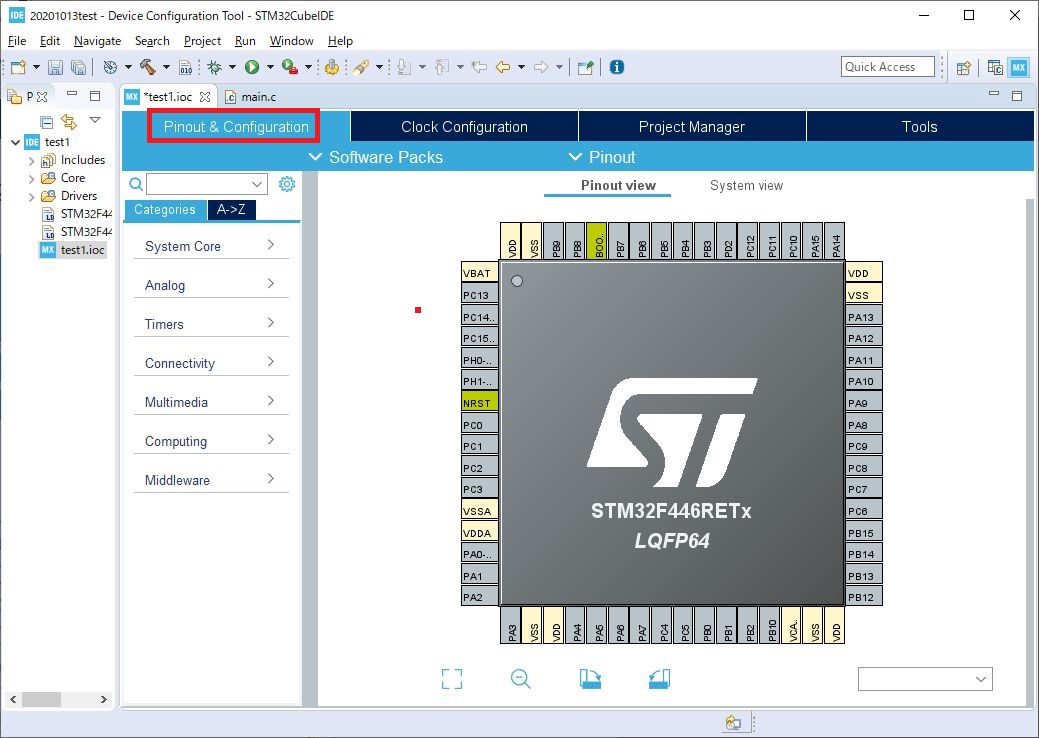The image size is (1039, 738).
Task: Open the Project menu
Action: (202, 41)
